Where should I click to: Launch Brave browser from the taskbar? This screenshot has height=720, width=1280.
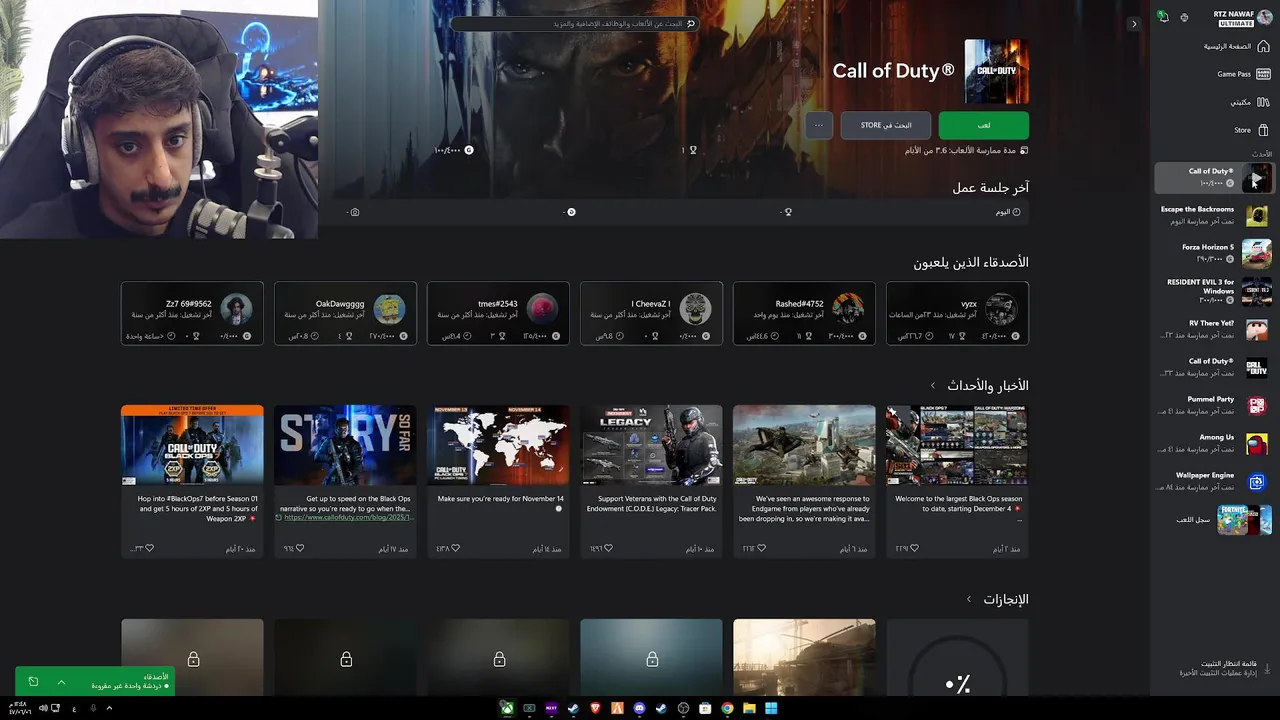tap(596, 708)
